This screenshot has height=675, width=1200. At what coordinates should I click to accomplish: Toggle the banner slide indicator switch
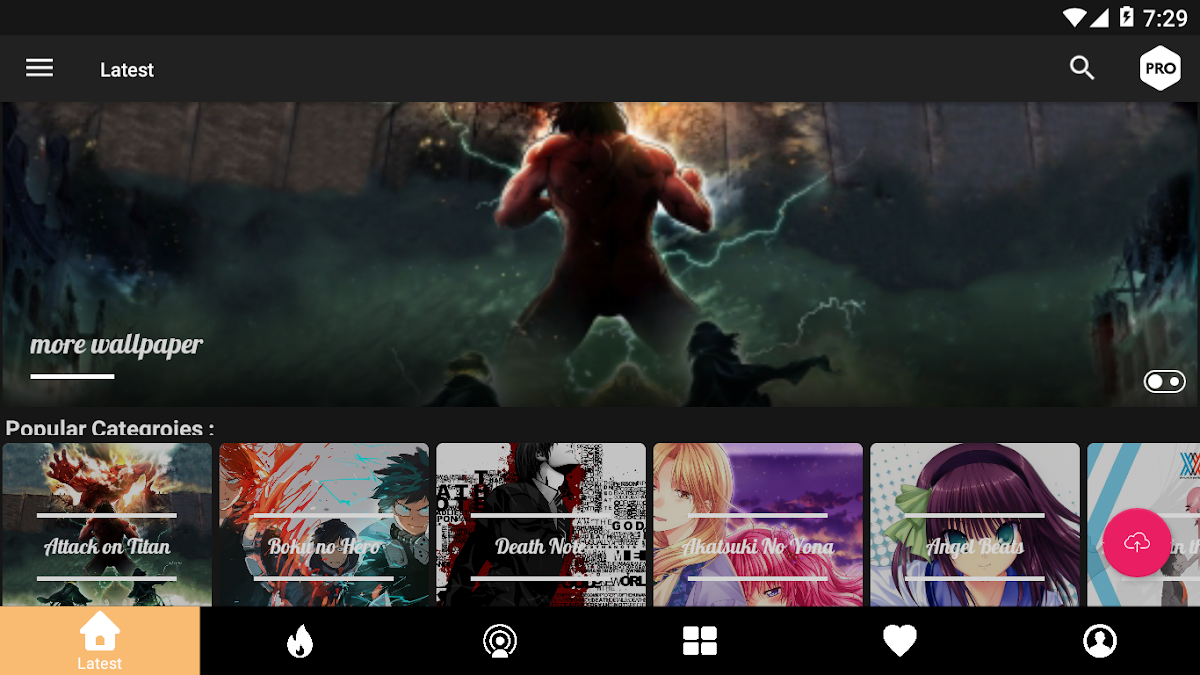coord(1164,381)
